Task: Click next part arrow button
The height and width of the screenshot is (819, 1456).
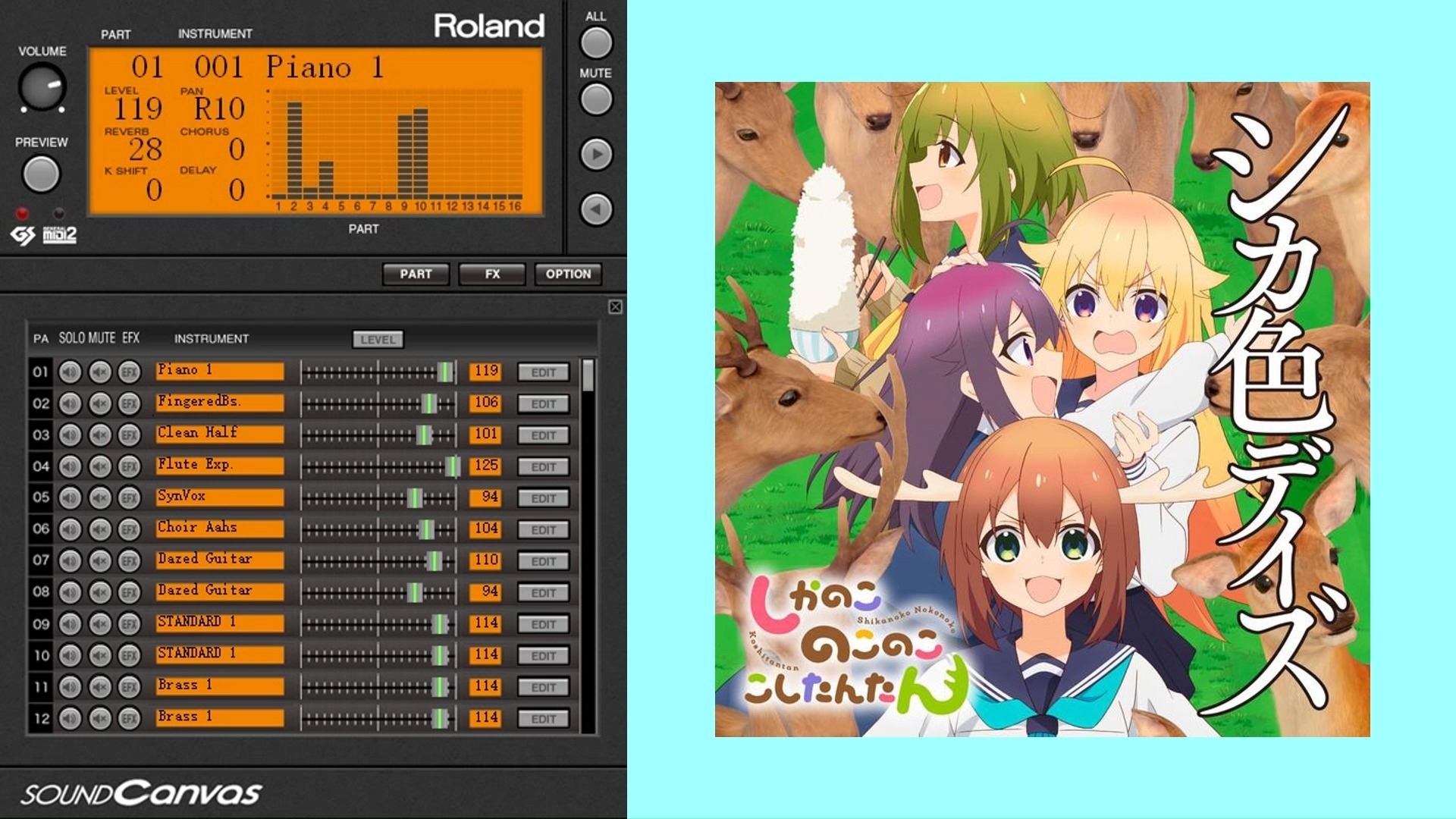Action: 596,154
